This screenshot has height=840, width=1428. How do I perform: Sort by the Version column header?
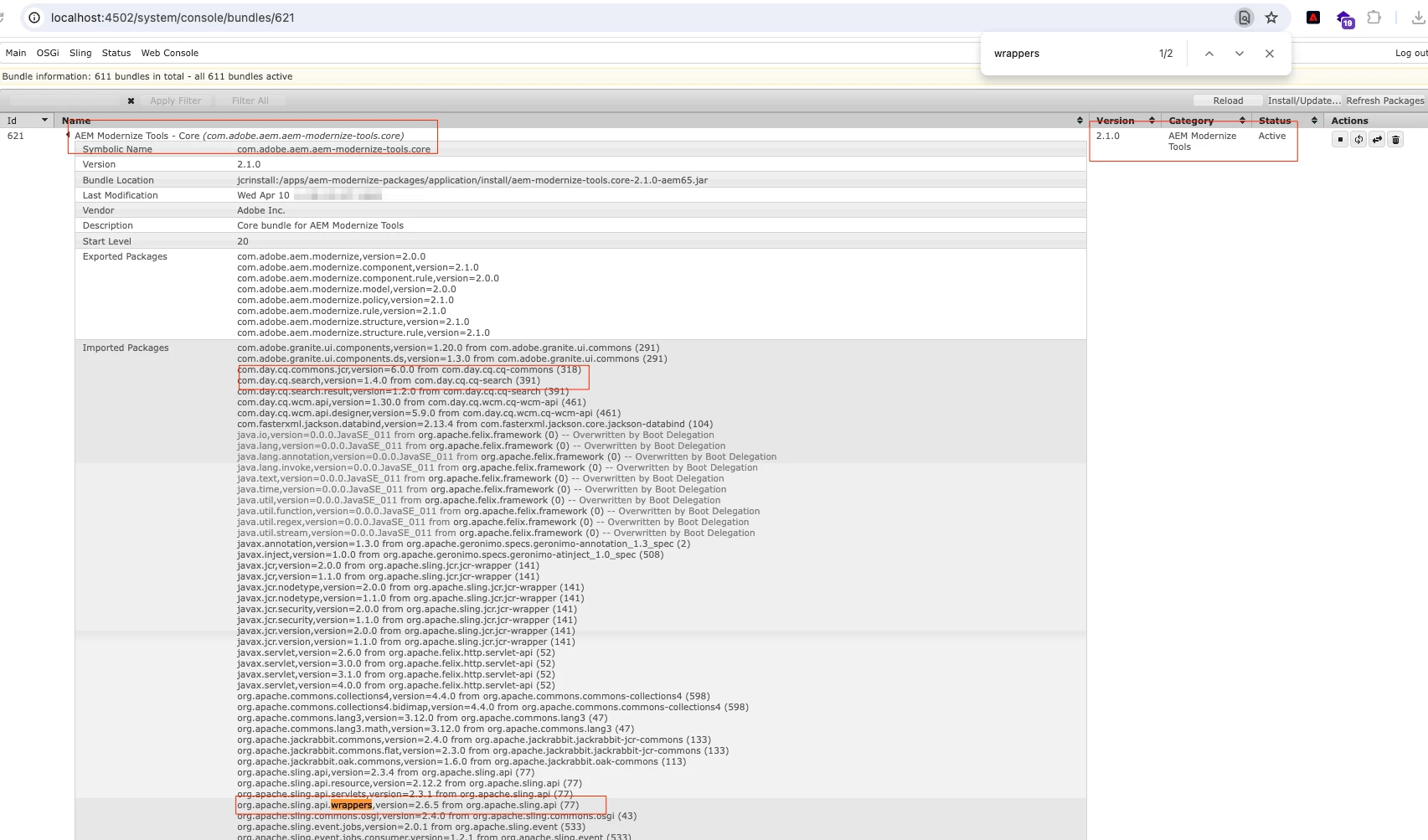1125,121
